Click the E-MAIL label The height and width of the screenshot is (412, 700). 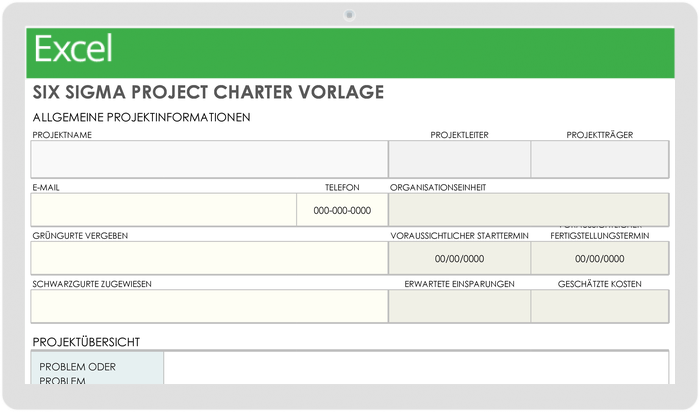point(46,187)
